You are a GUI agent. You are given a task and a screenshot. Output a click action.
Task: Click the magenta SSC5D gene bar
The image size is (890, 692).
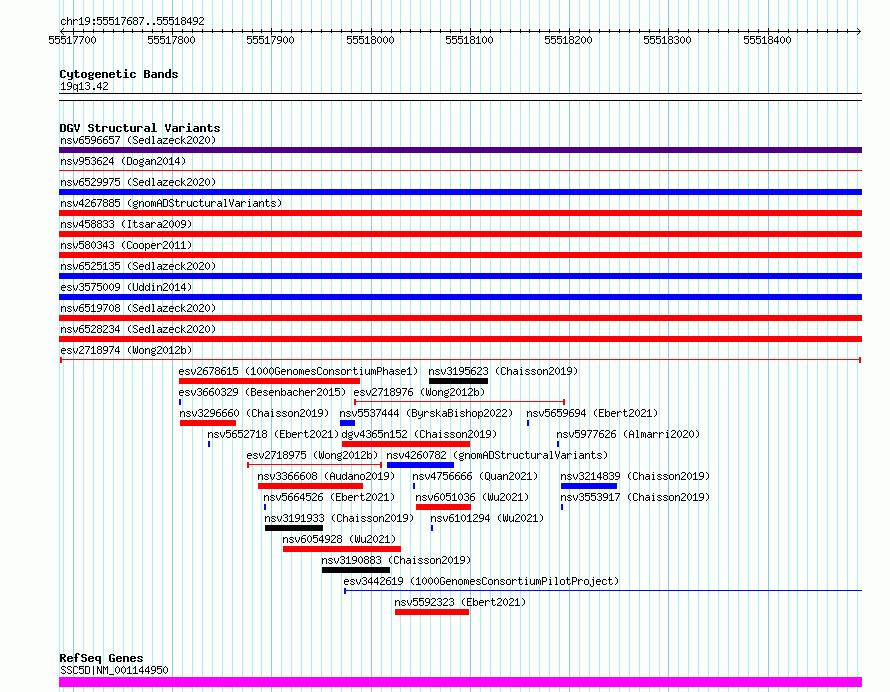(460, 682)
